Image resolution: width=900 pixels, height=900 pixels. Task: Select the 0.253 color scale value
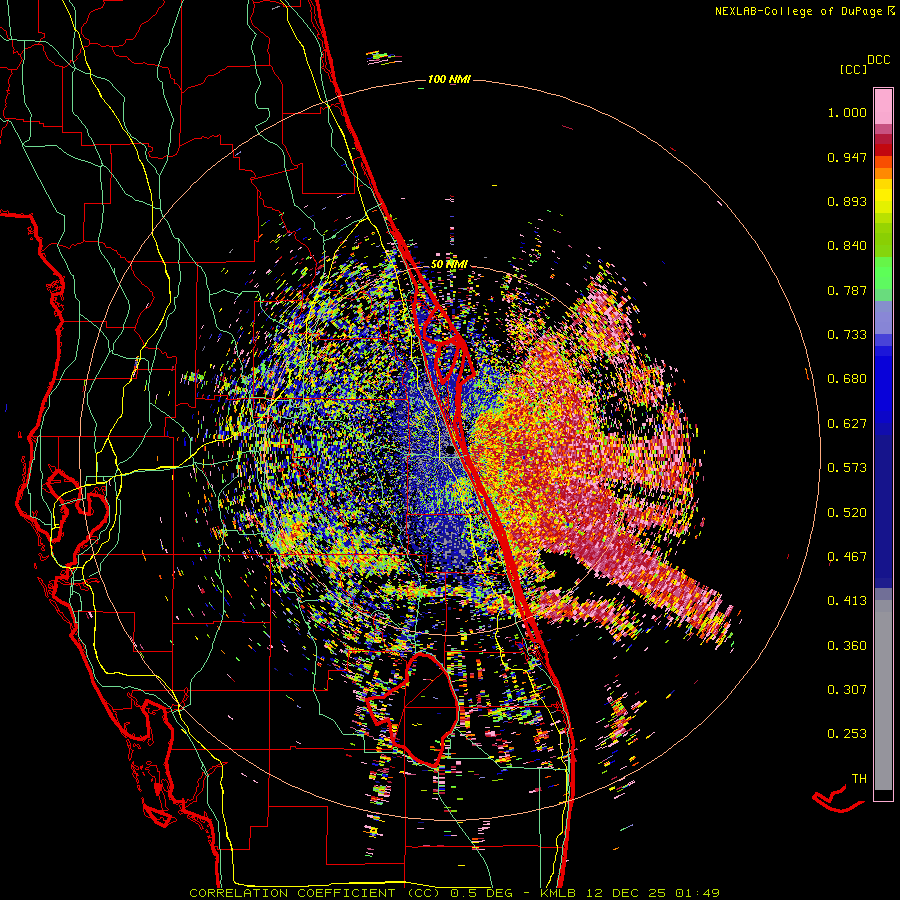tap(847, 734)
